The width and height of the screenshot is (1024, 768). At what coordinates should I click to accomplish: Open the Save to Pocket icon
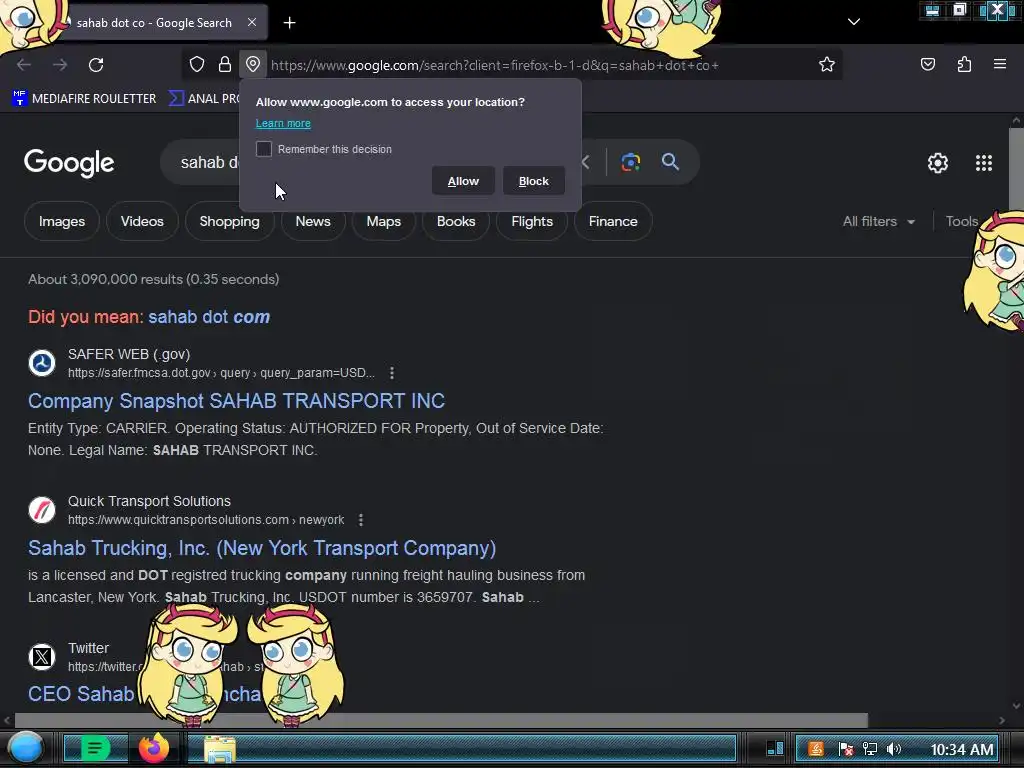click(927, 64)
